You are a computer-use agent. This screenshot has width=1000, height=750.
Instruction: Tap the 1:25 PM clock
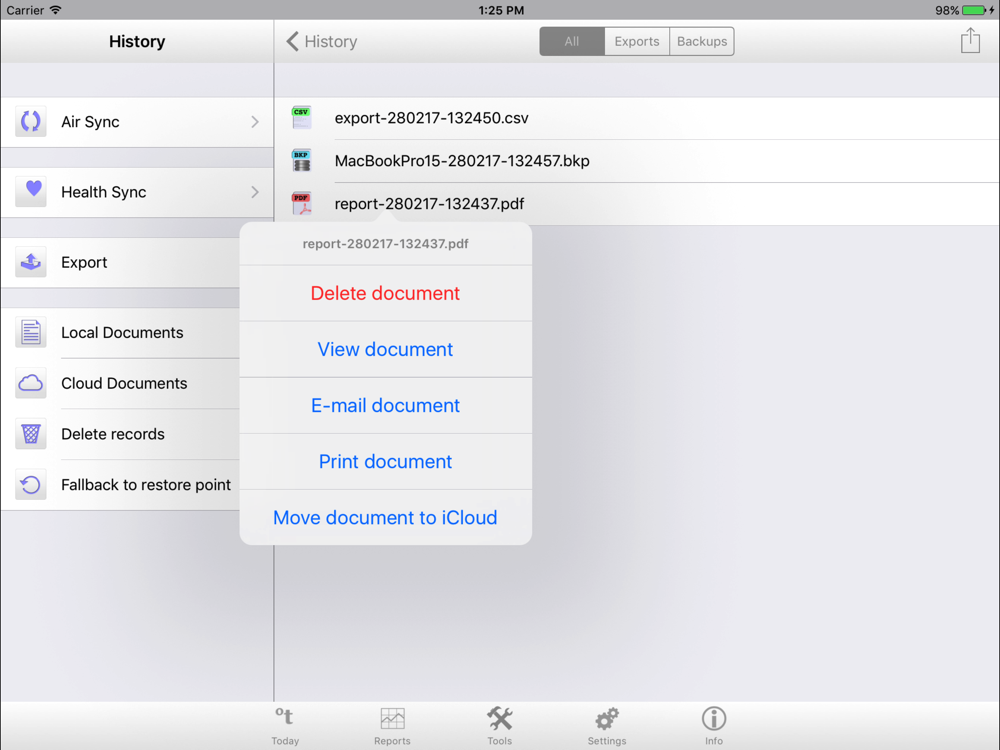tap(501, 10)
